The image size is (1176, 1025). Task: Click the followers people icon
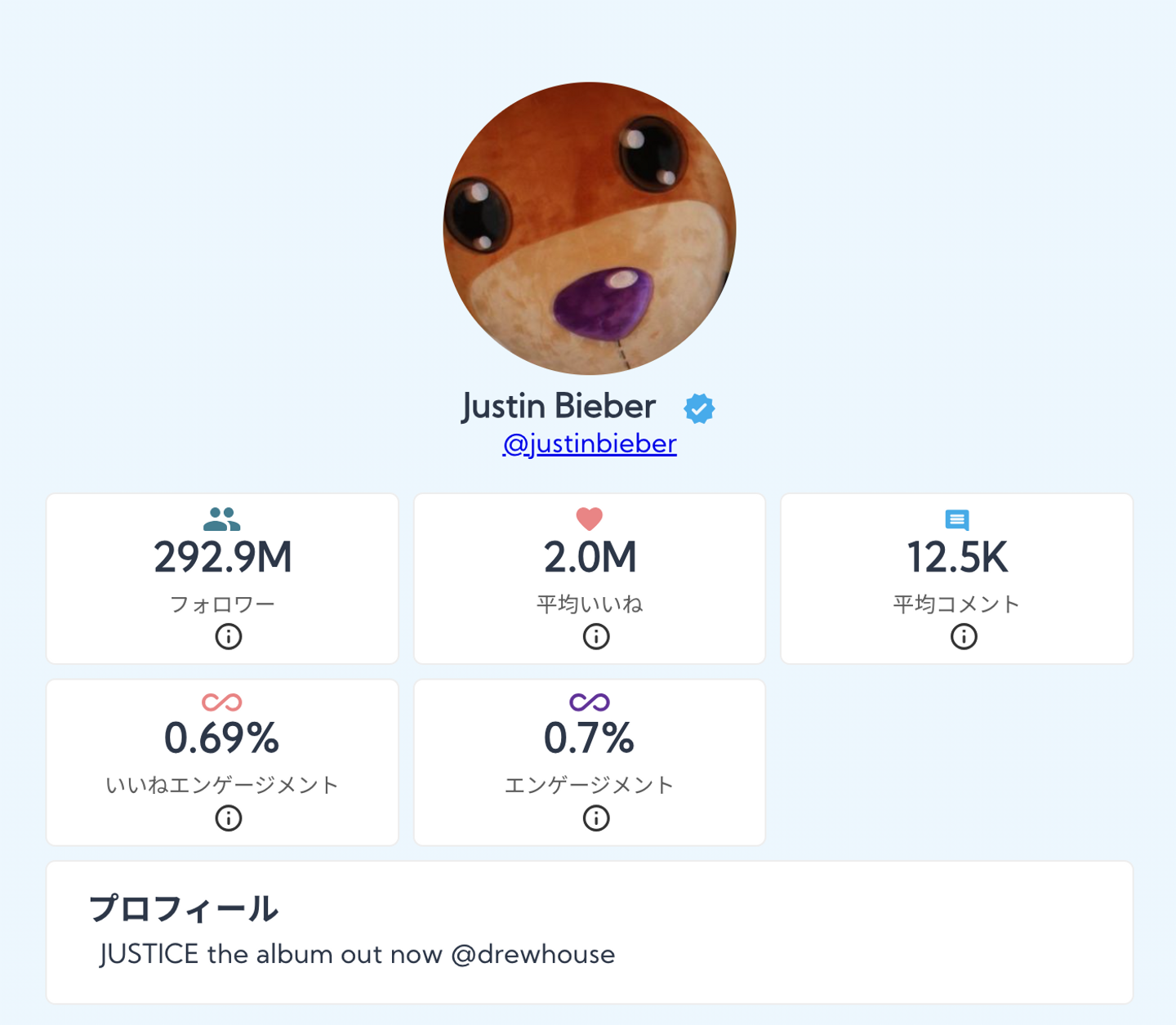point(221,519)
